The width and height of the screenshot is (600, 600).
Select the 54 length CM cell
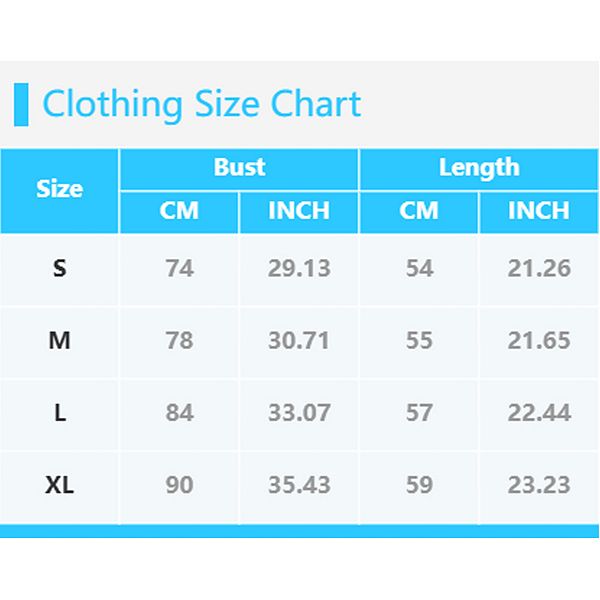[x=419, y=268]
